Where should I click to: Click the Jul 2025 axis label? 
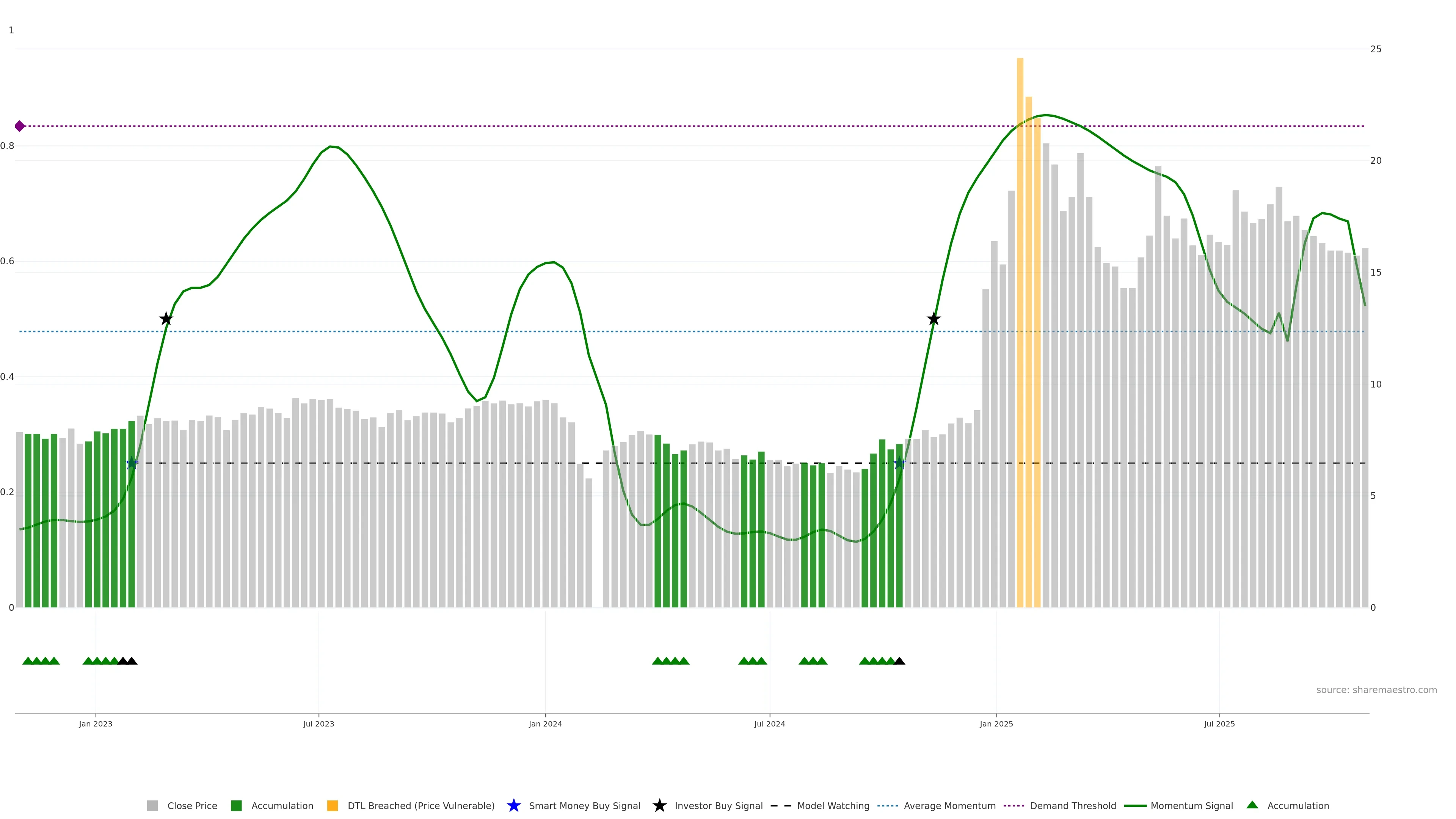[x=1219, y=723]
